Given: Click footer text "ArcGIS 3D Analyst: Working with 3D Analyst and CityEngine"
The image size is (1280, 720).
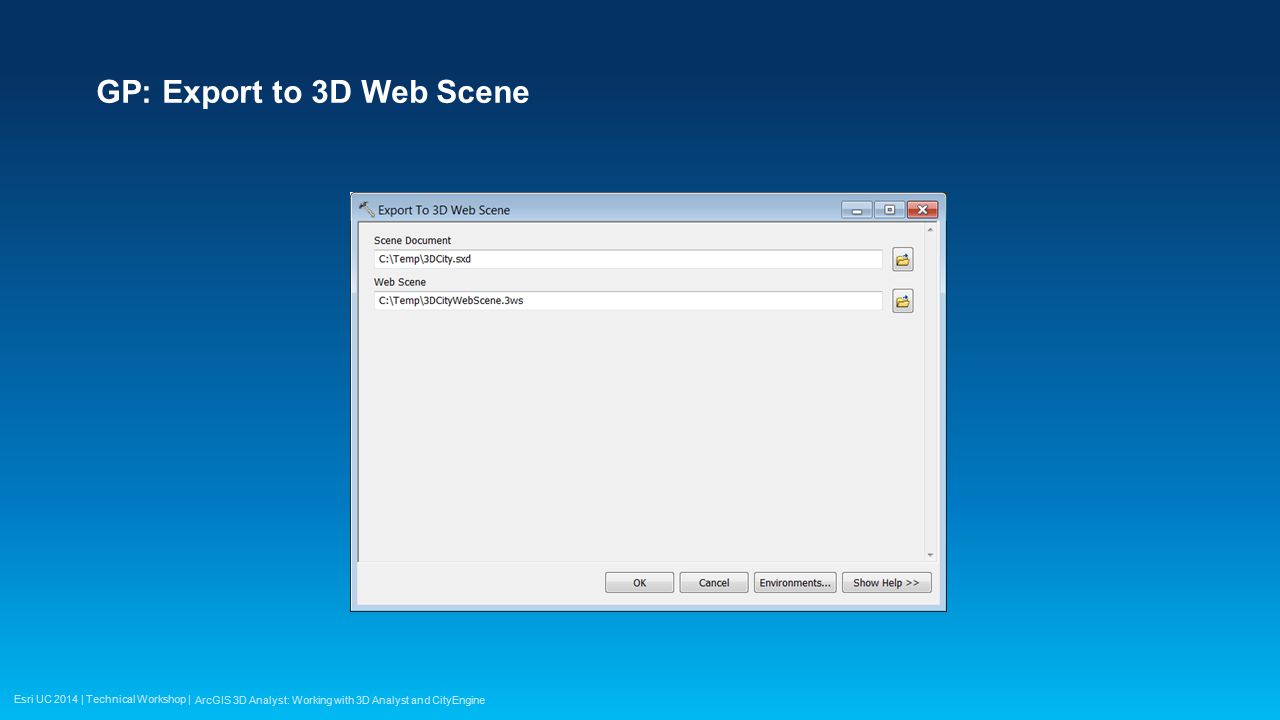Looking at the screenshot, I should [340, 700].
